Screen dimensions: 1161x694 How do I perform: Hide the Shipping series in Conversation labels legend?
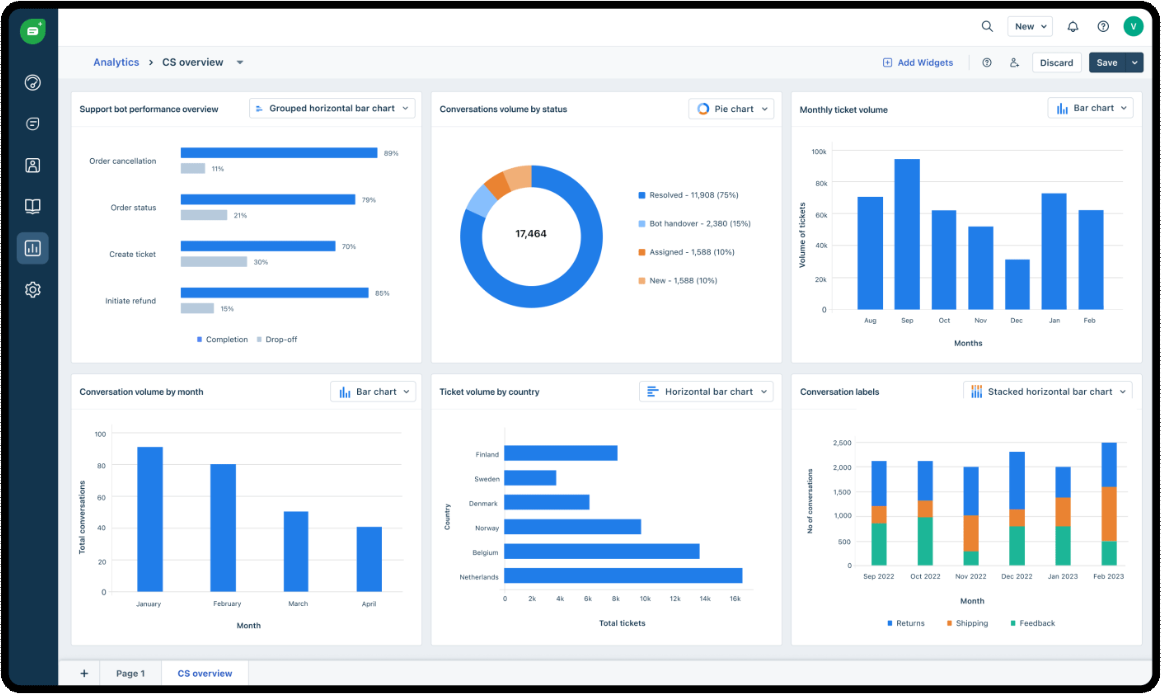tap(966, 623)
